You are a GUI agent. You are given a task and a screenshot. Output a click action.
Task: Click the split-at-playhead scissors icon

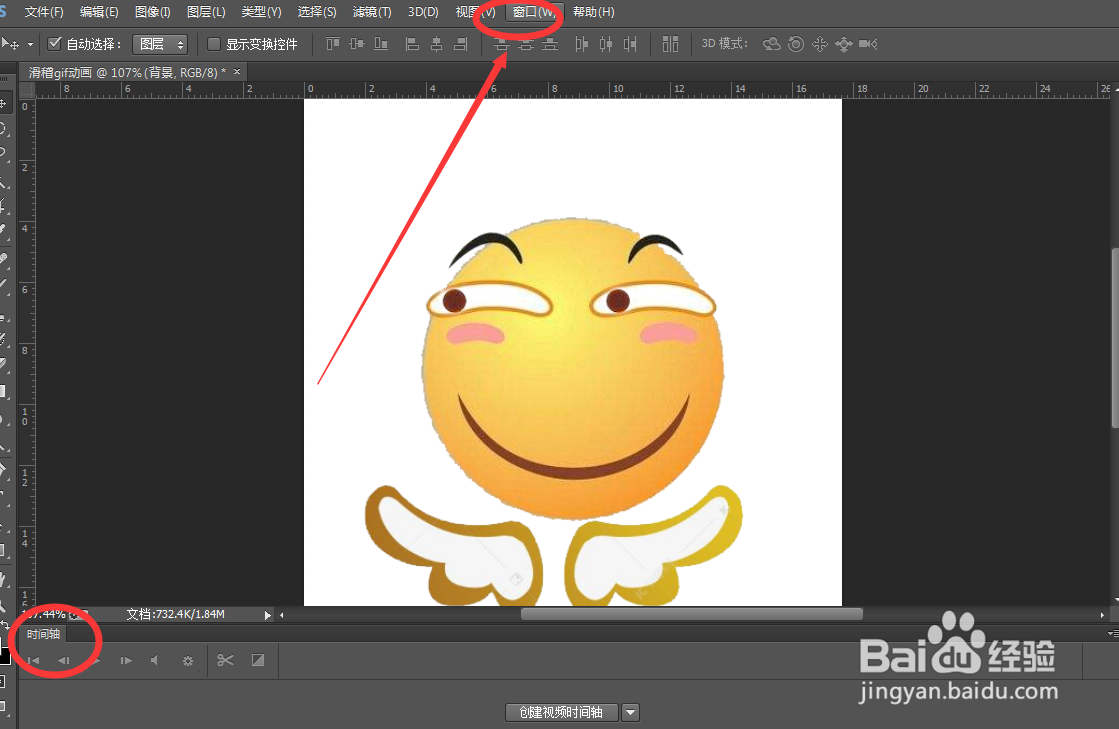pyautogui.click(x=225, y=660)
